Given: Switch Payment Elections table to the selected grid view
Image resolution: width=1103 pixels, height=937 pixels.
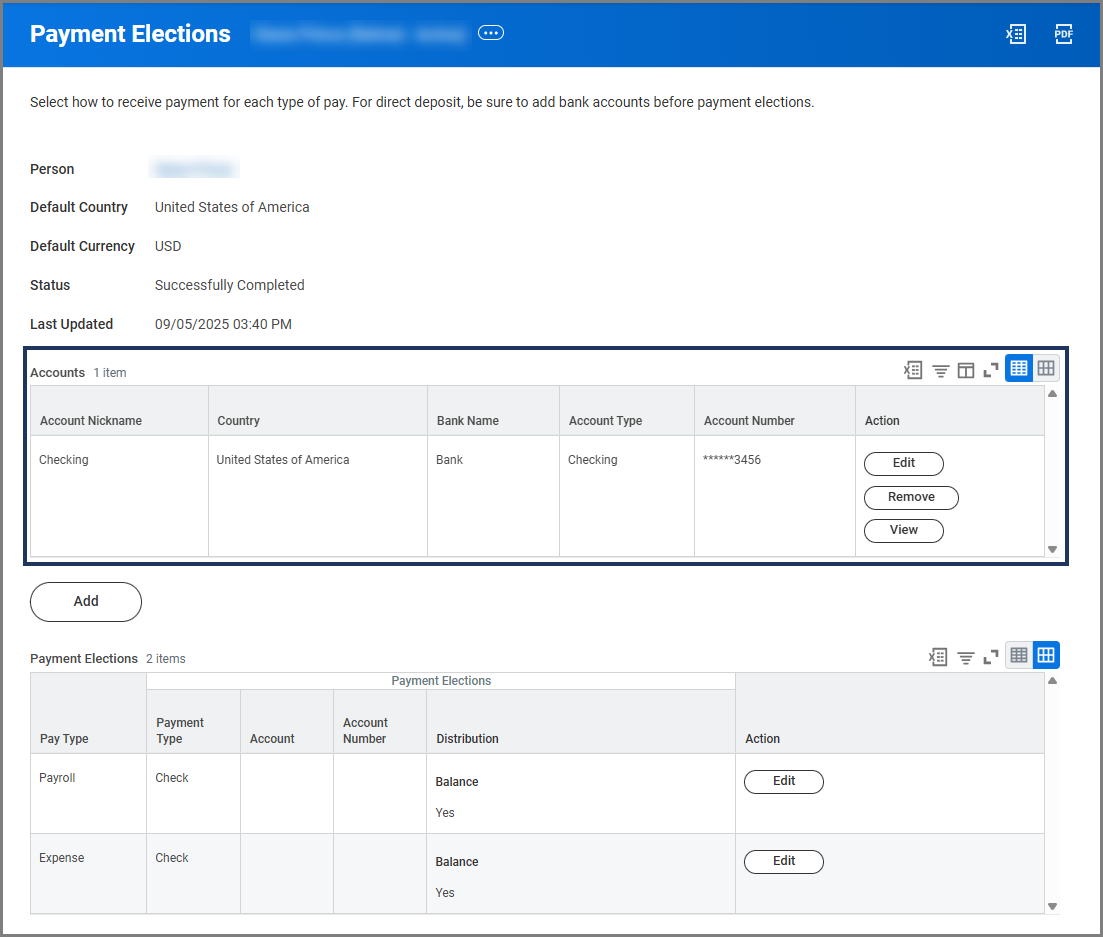Looking at the screenshot, I should [x=1046, y=655].
